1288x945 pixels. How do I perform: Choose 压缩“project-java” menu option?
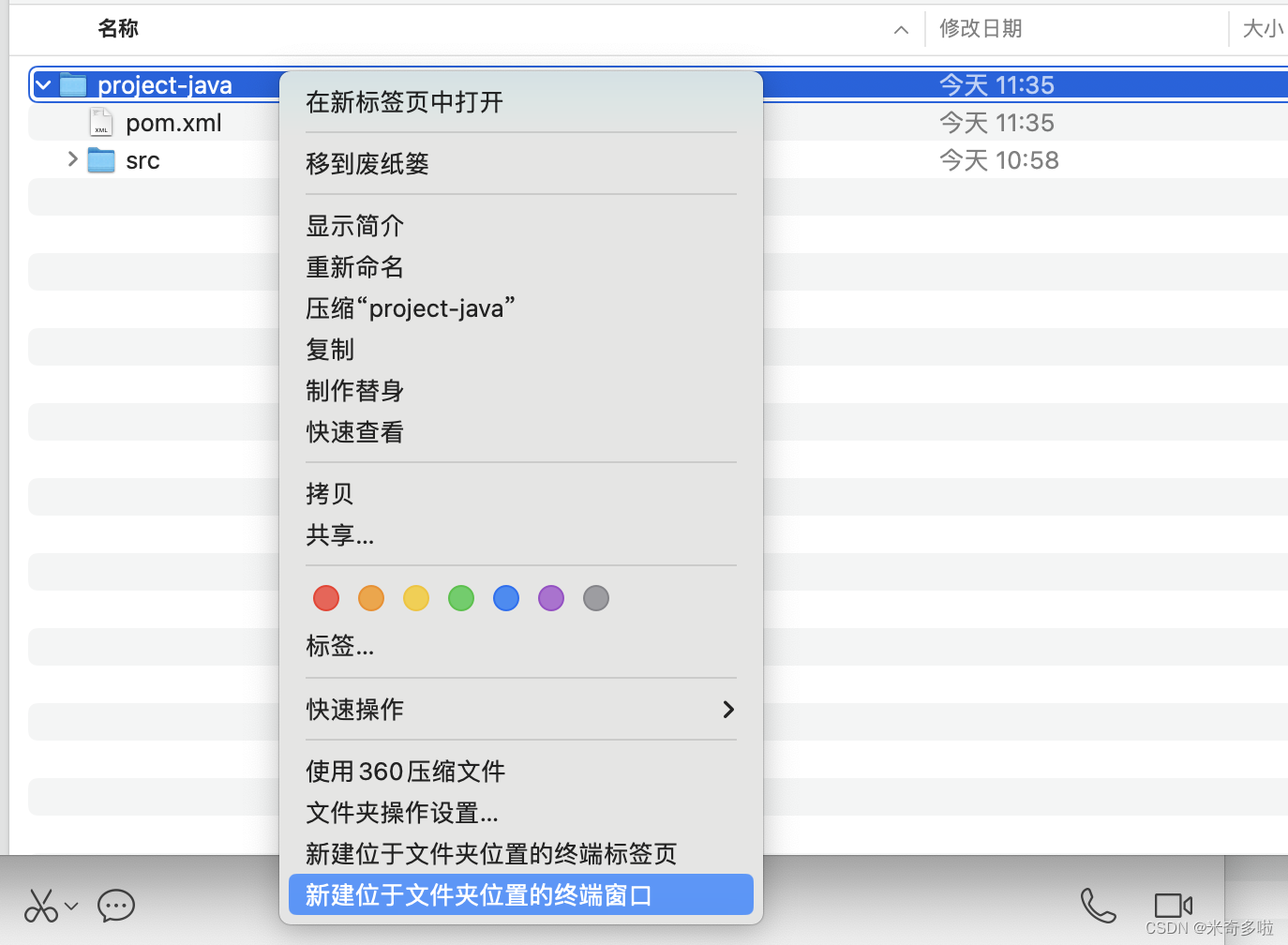click(521, 307)
